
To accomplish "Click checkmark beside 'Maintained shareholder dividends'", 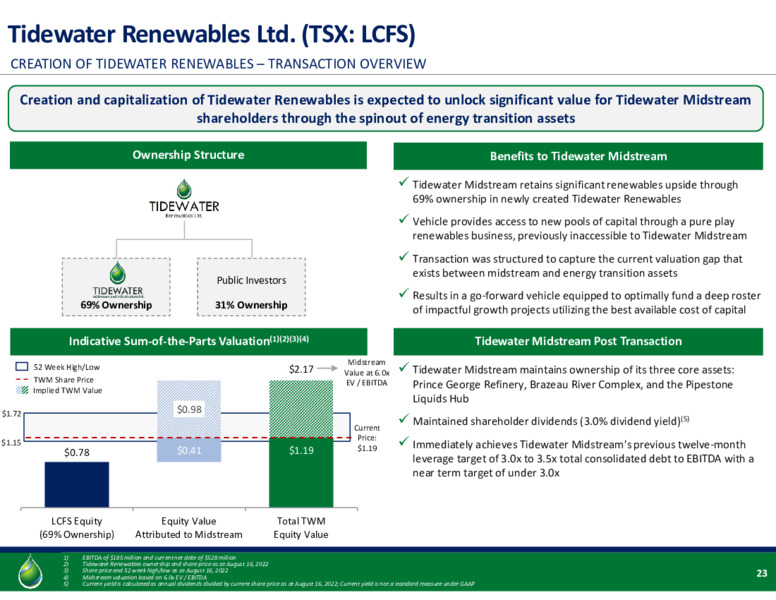I will [x=404, y=419].
